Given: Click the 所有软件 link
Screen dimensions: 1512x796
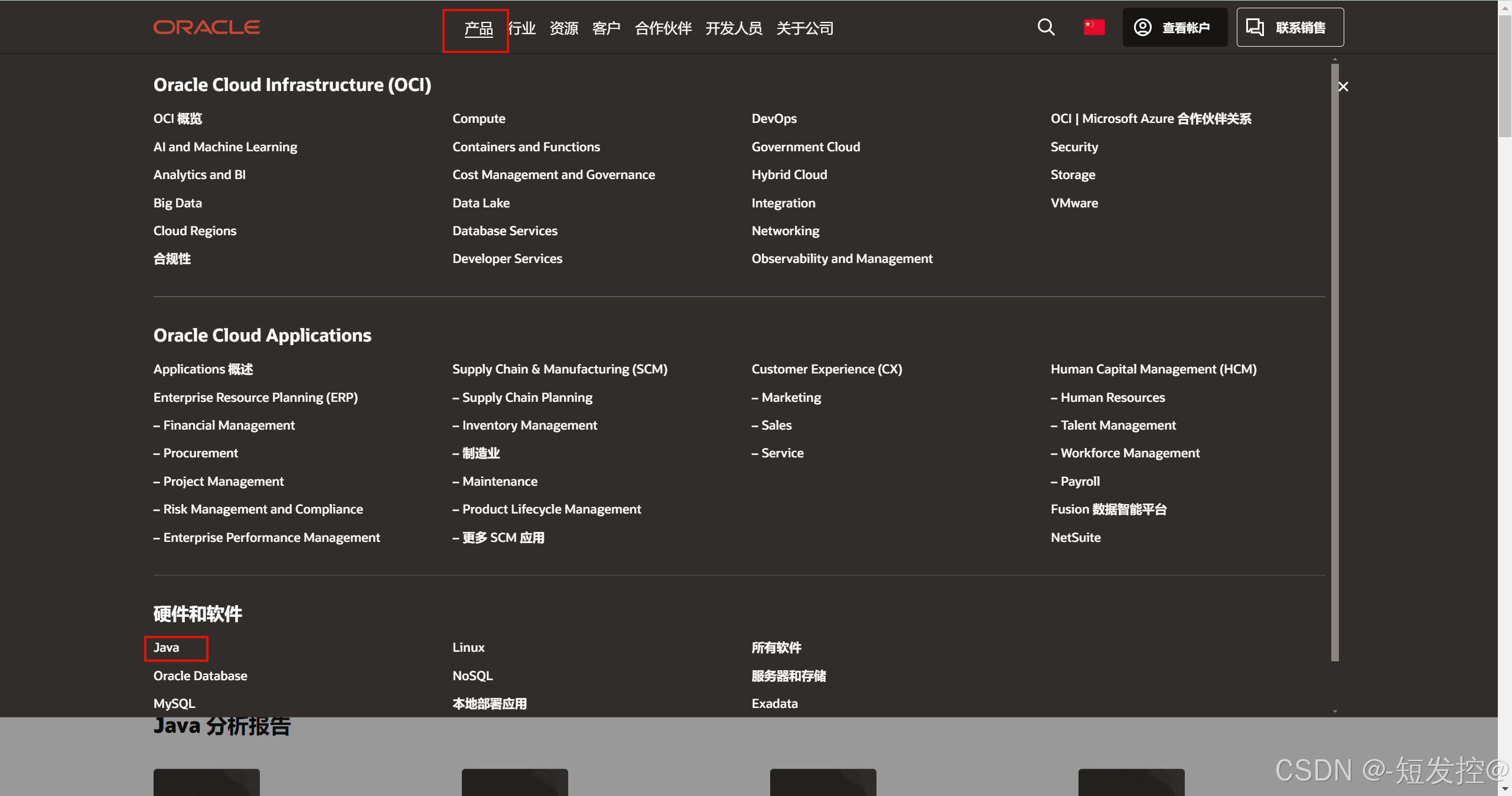Looking at the screenshot, I should point(776,648).
